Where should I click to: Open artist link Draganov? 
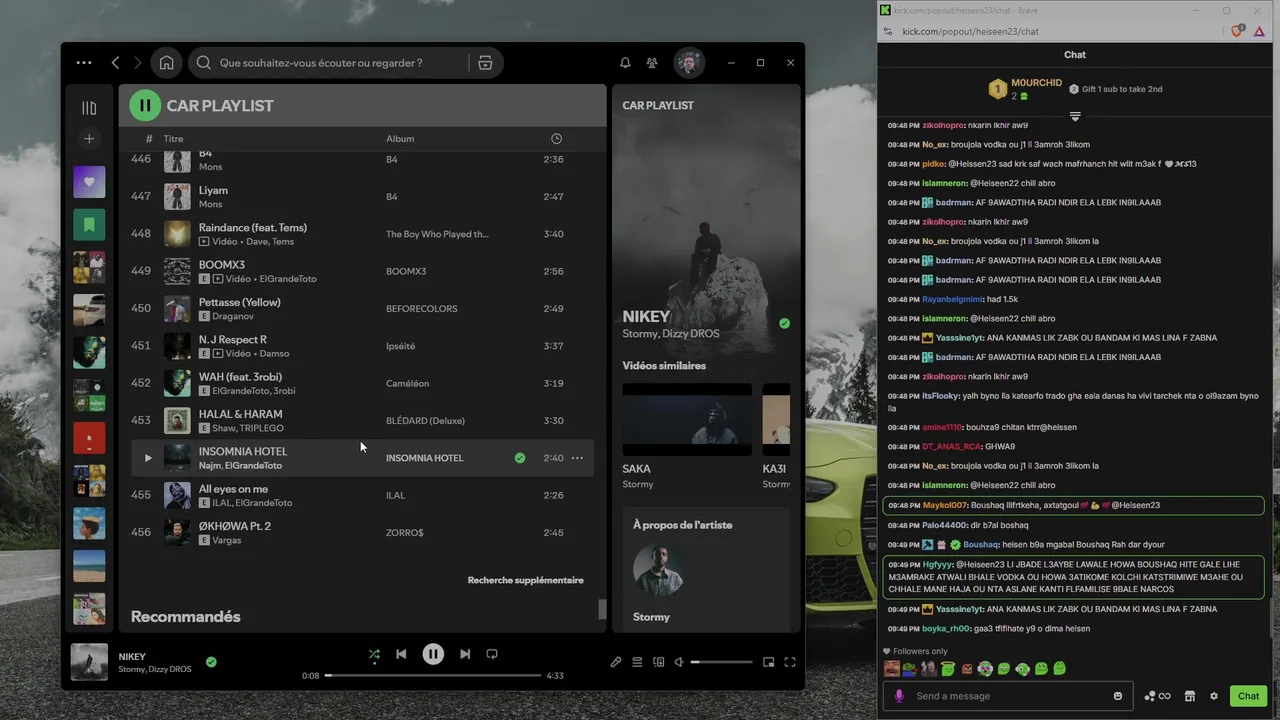[232, 316]
